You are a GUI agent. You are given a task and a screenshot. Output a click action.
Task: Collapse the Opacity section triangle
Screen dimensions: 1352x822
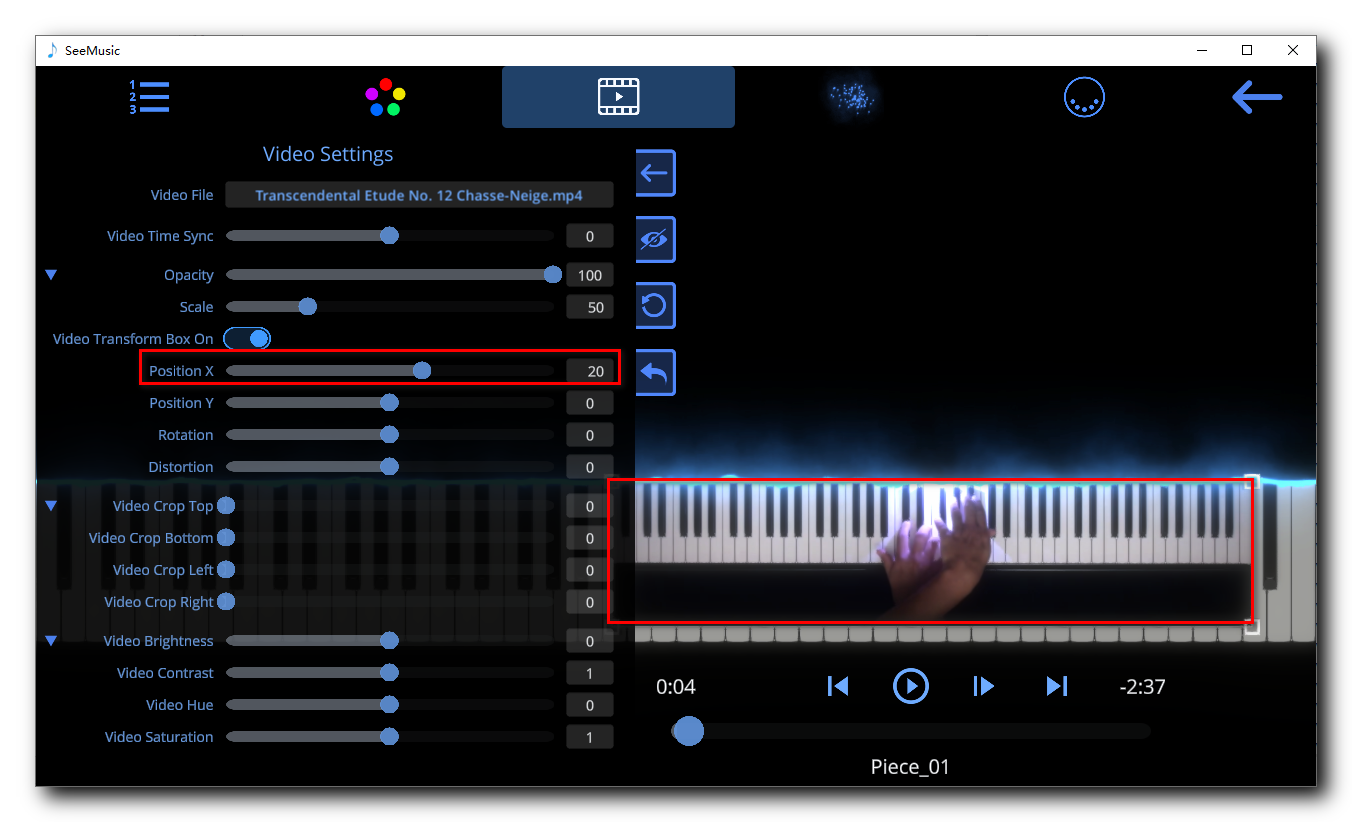51,274
